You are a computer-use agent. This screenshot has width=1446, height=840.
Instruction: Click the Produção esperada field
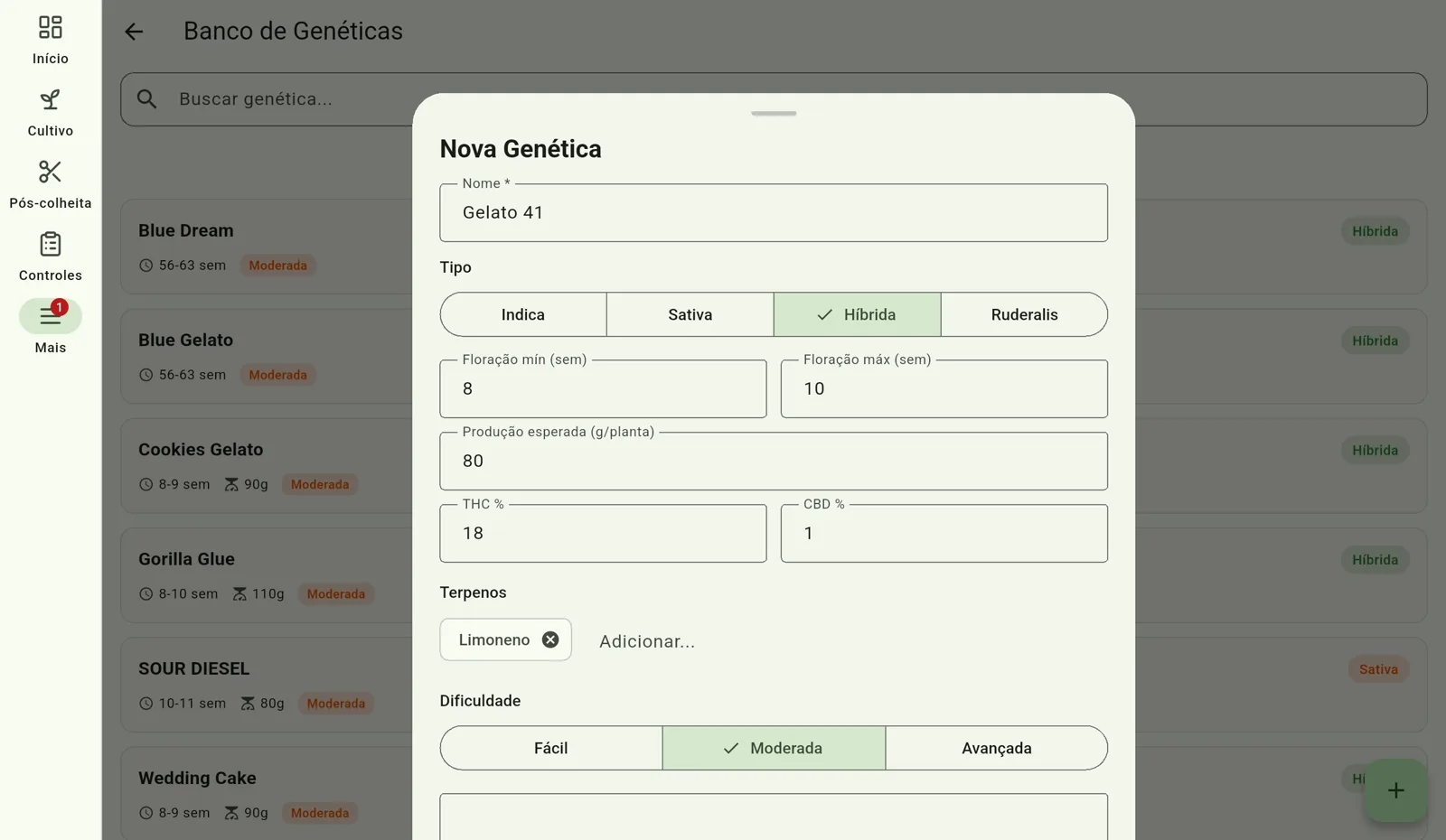[774, 461]
